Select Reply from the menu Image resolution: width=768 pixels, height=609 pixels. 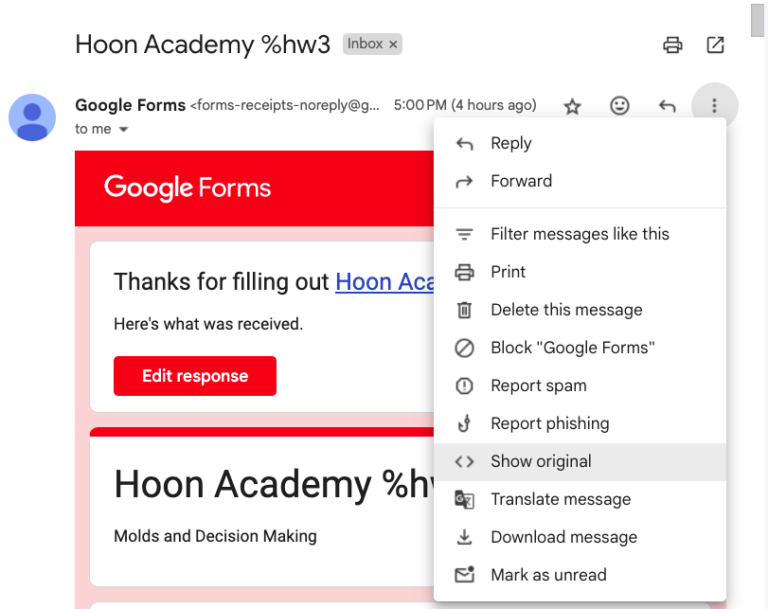(580, 144)
